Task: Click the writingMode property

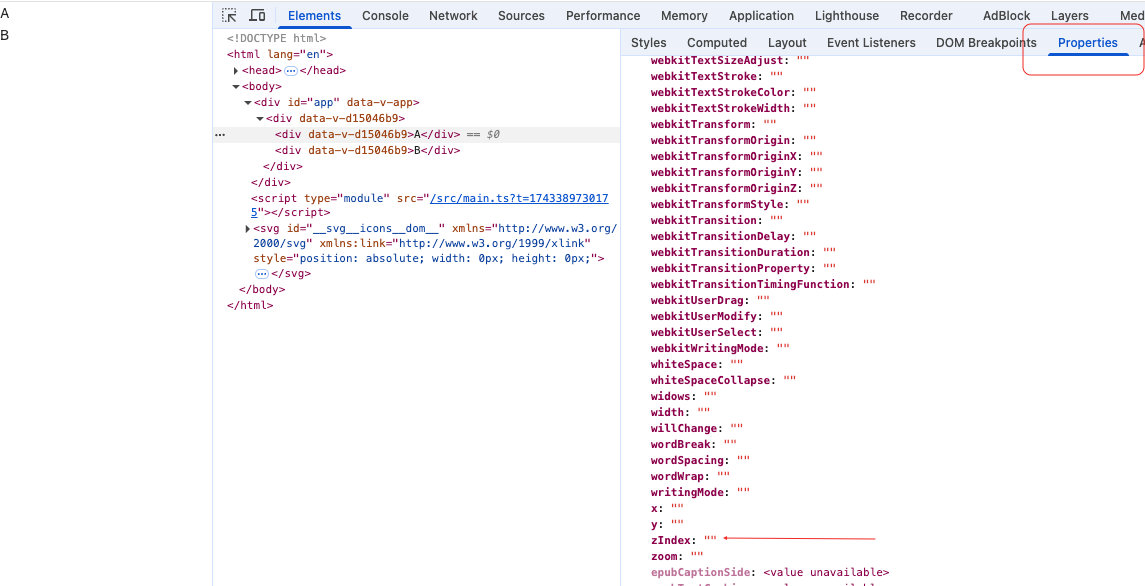Action: tap(700, 492)
